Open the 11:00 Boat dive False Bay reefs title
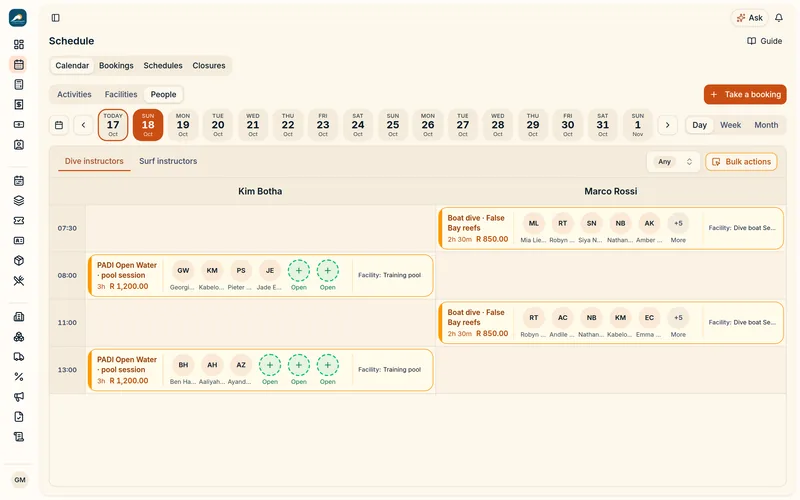This screenshot has width=800, height=500. (476, 317)
